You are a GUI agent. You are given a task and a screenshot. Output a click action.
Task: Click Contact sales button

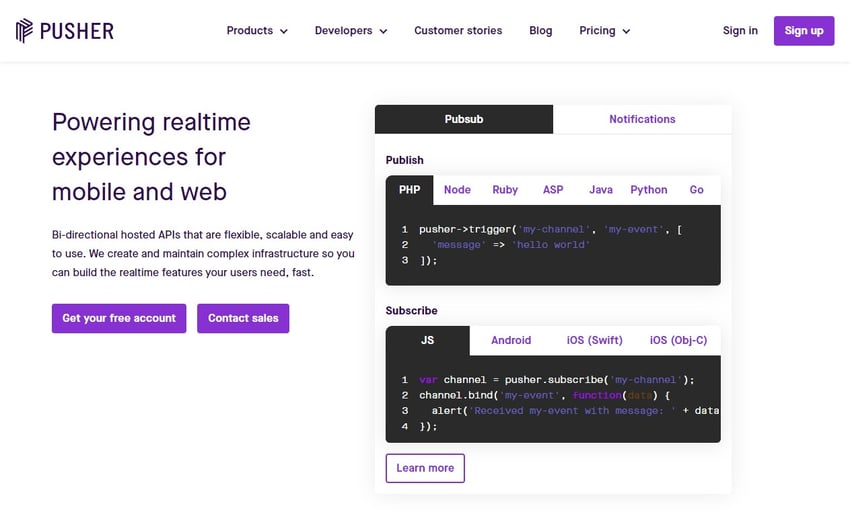[x=243, y=318]
